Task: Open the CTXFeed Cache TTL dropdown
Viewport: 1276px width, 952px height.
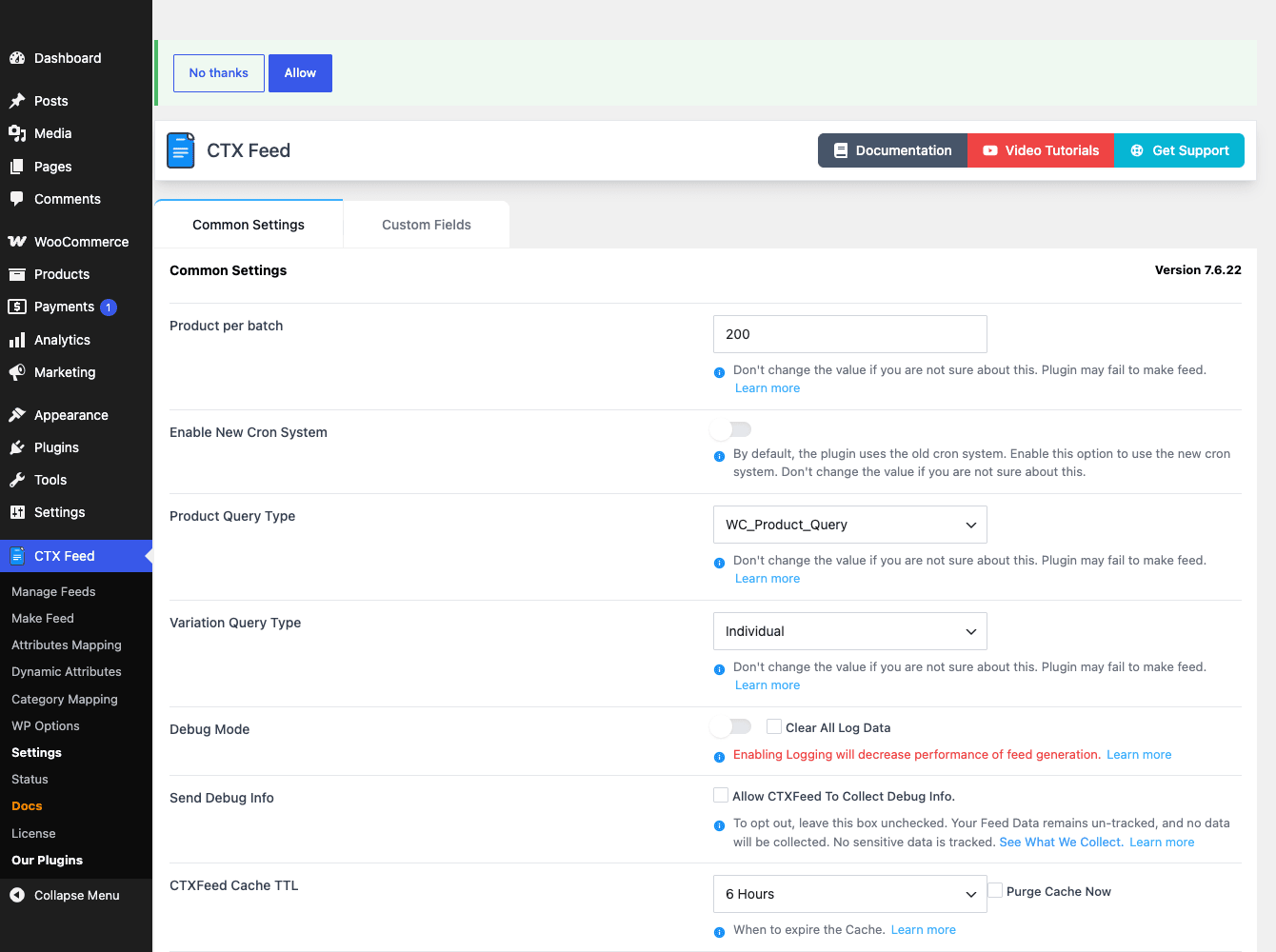Action: click(x=850, y=894)
